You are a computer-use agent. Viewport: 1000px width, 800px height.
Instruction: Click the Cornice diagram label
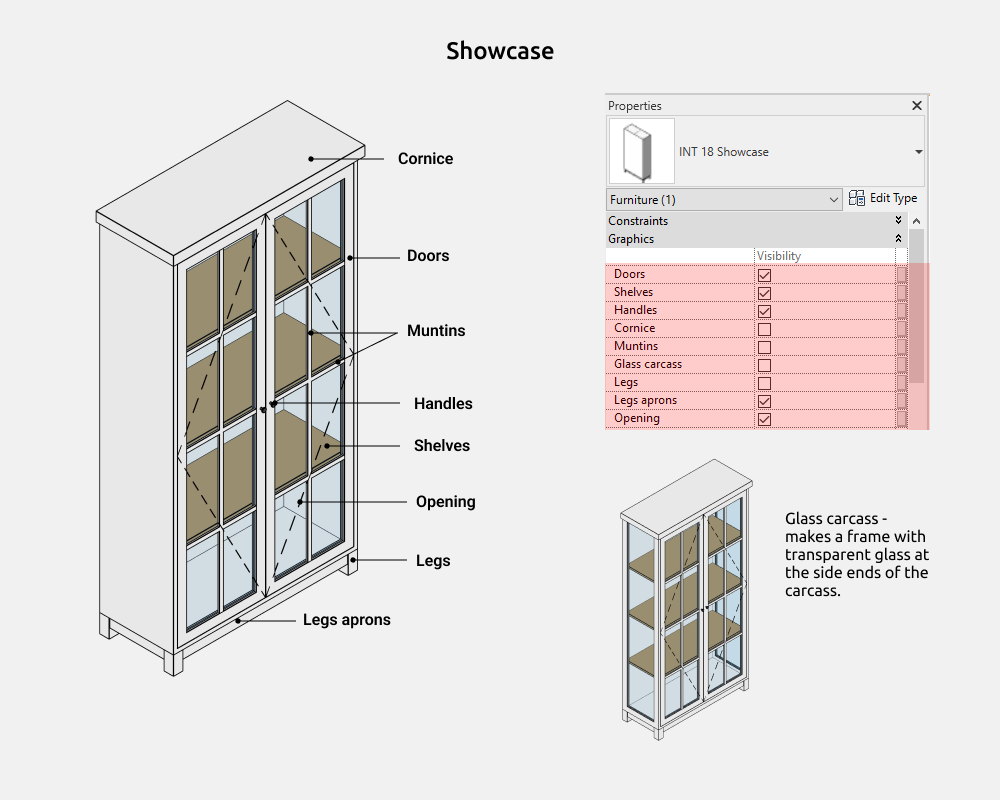click(425, 158)
